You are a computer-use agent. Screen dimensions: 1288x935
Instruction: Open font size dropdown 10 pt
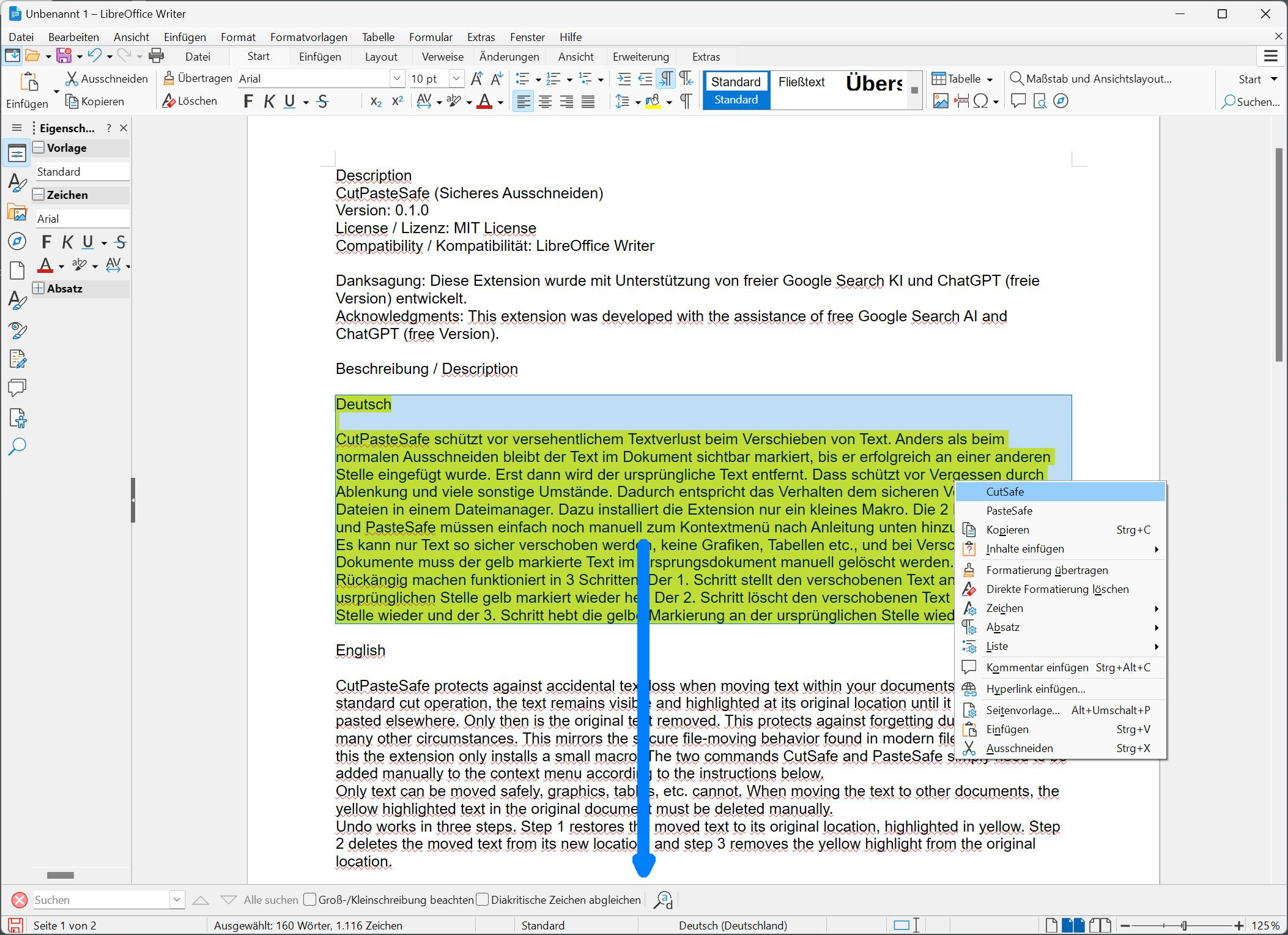[456, 78]
